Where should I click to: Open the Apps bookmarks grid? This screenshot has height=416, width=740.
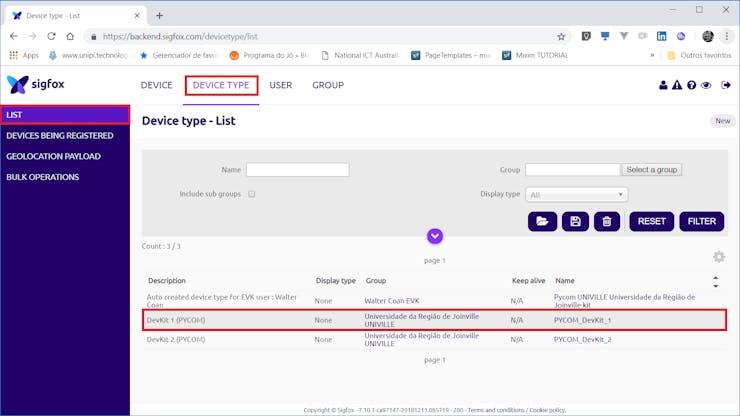click(24, 55)
